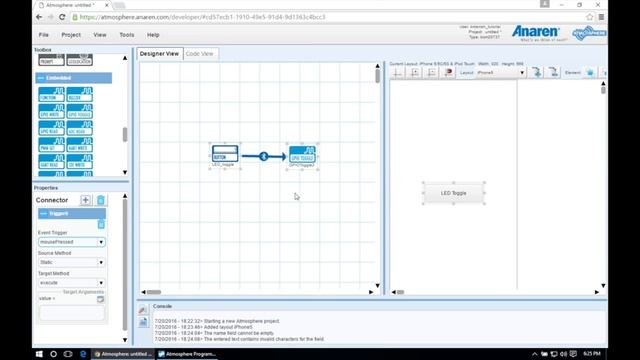Click the Cortana search circle on taskbar
This screenshot has width=640, height=360.
click(53, 354)
